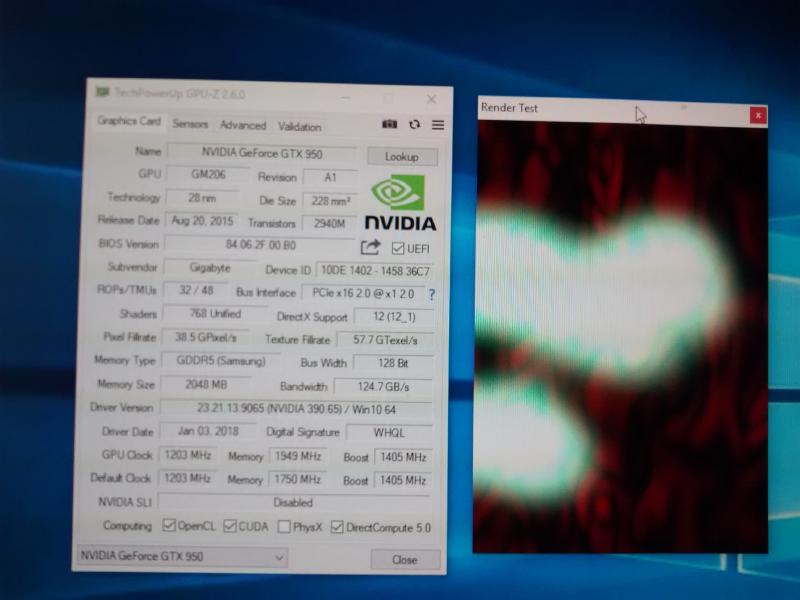The height and width of the screenshot is (600, 800).
Task: Toggle the UEFI checkbox
Action: pos(397,248)
